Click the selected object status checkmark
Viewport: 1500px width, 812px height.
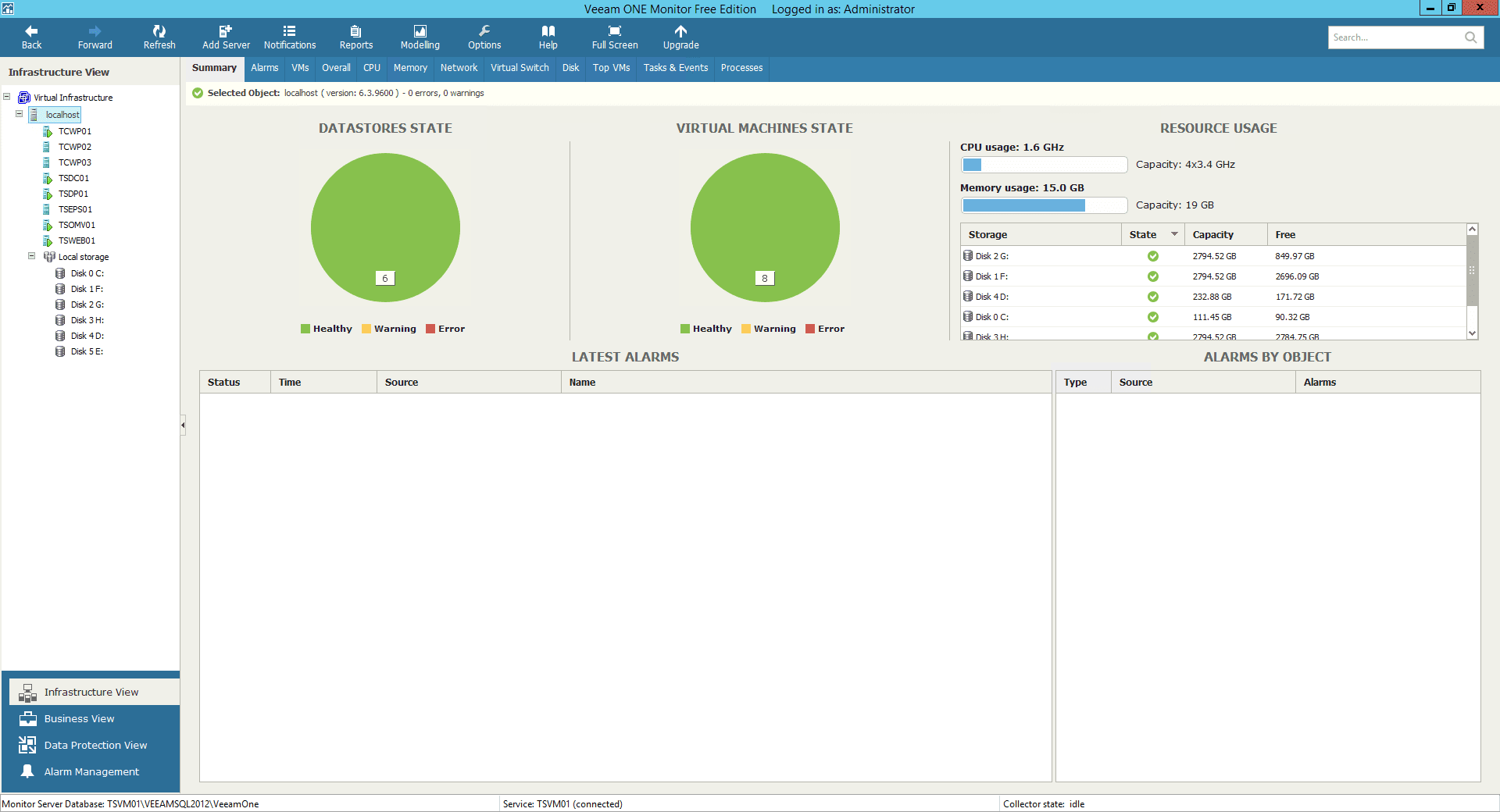click(x=198, y=93)
